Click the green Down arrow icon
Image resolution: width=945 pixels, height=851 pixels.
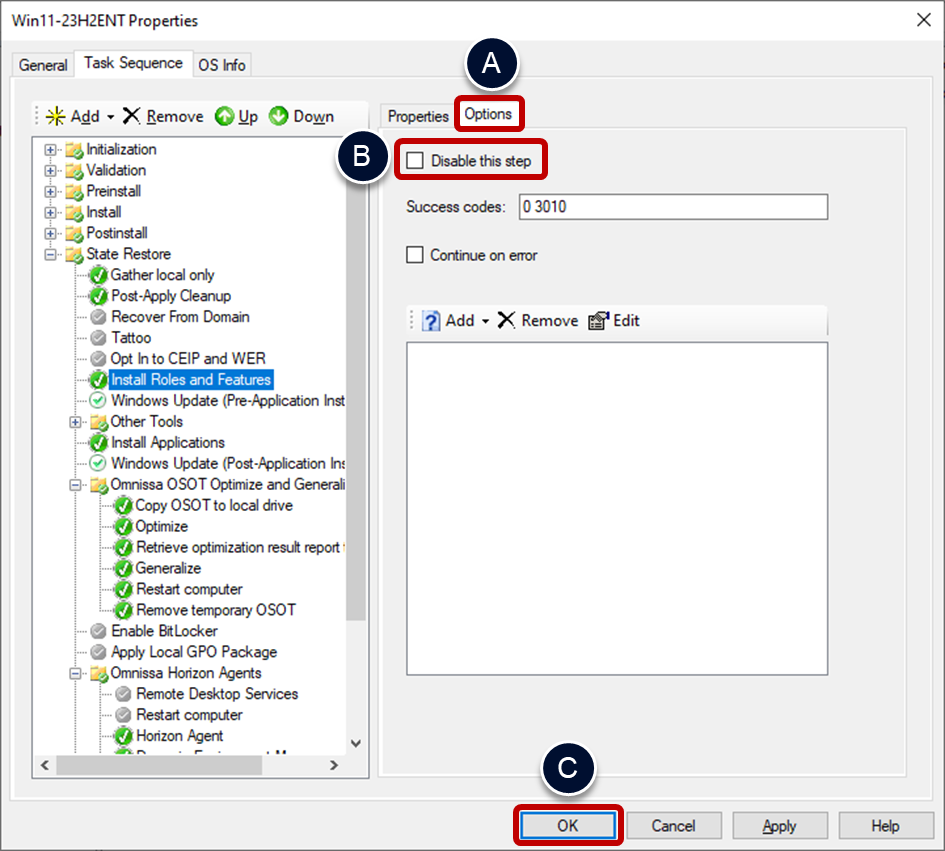click(x=278, y=117)
